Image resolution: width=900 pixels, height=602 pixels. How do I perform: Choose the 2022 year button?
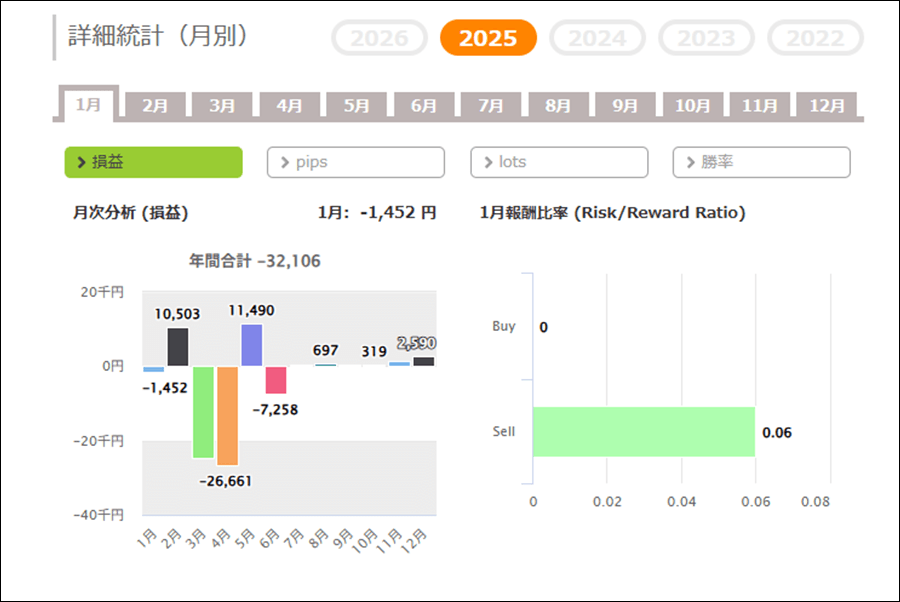(815, 39)
